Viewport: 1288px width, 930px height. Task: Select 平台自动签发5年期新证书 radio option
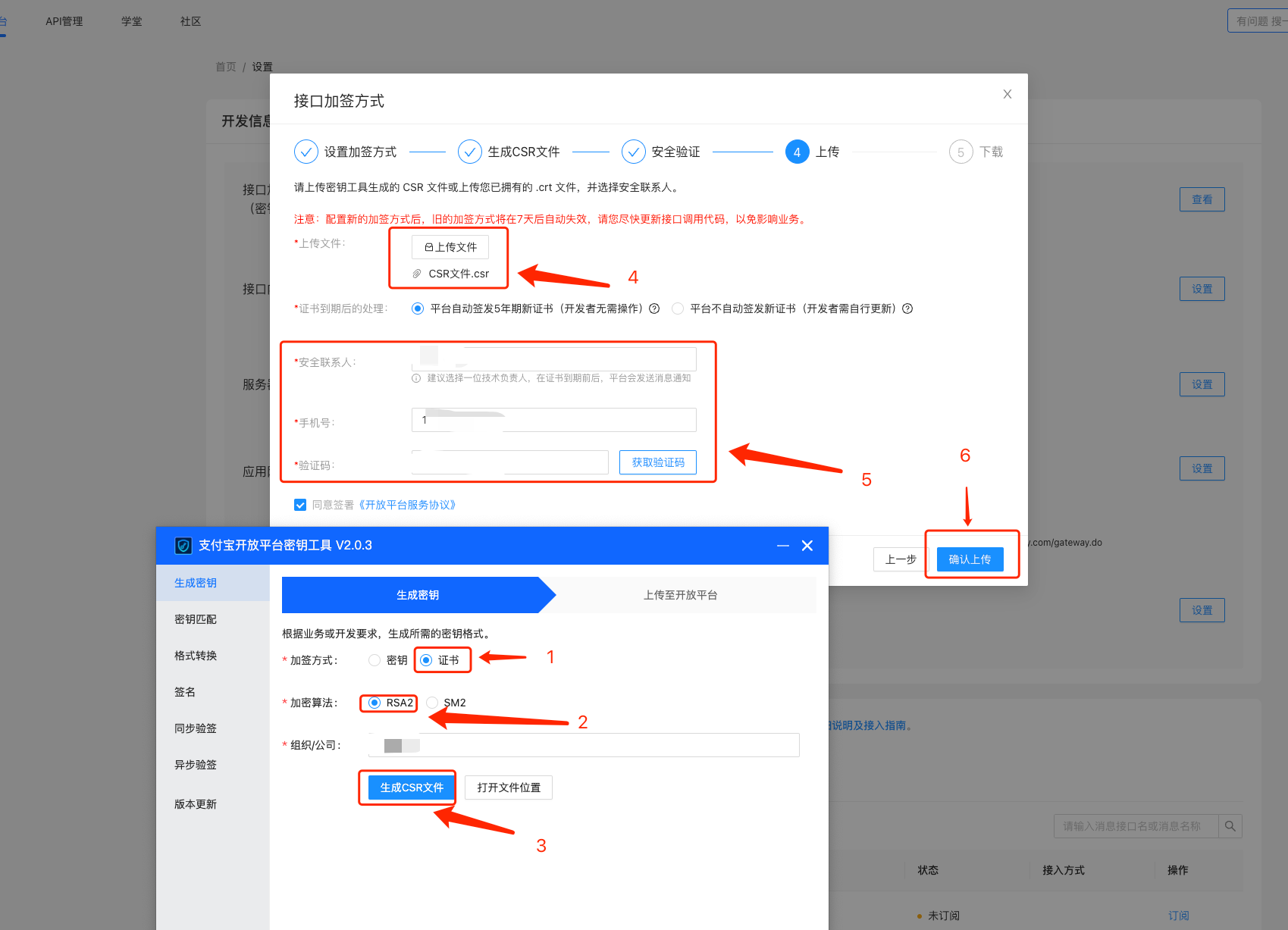(x=418, y=308)
